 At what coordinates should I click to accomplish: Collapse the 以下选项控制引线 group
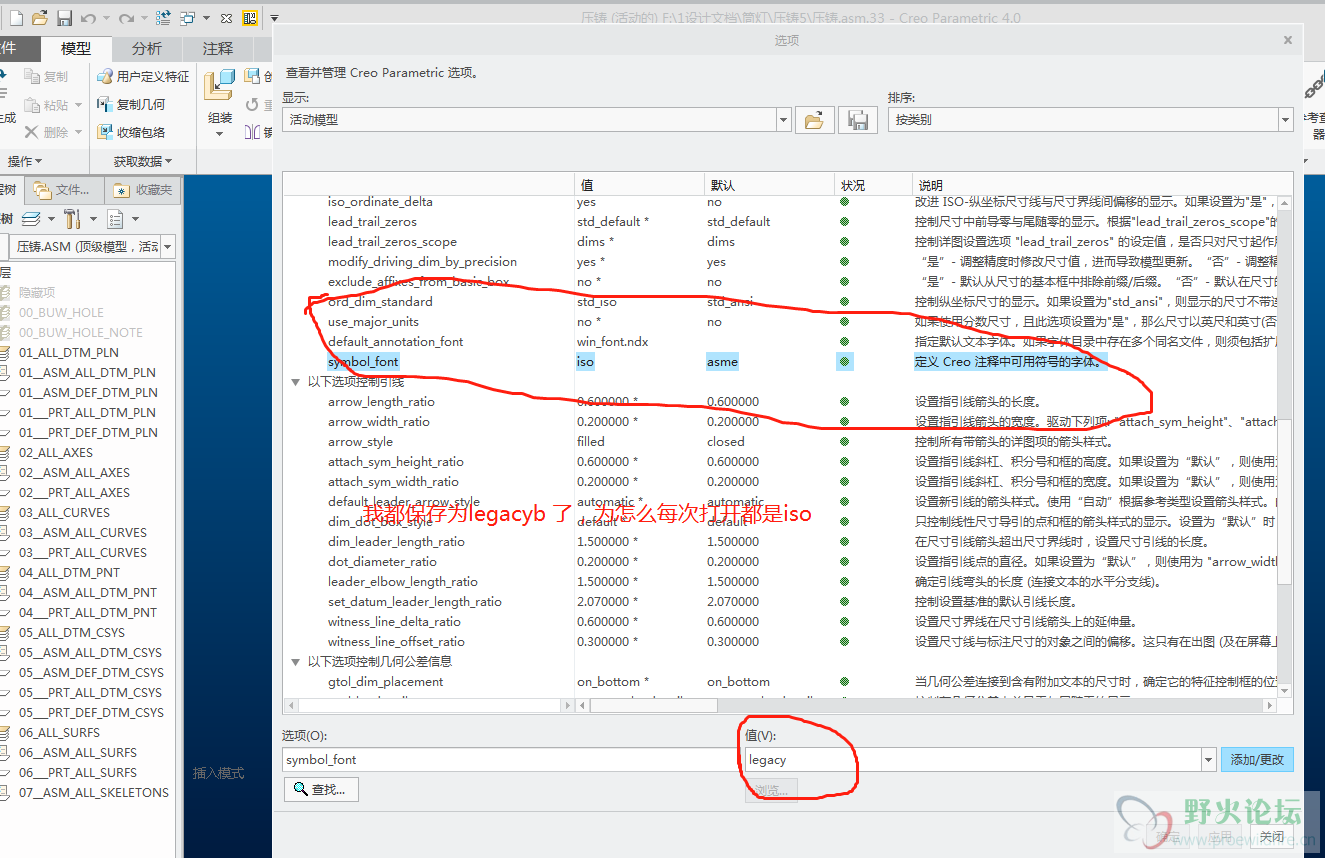pyautogui.click(x=295, y=381)
